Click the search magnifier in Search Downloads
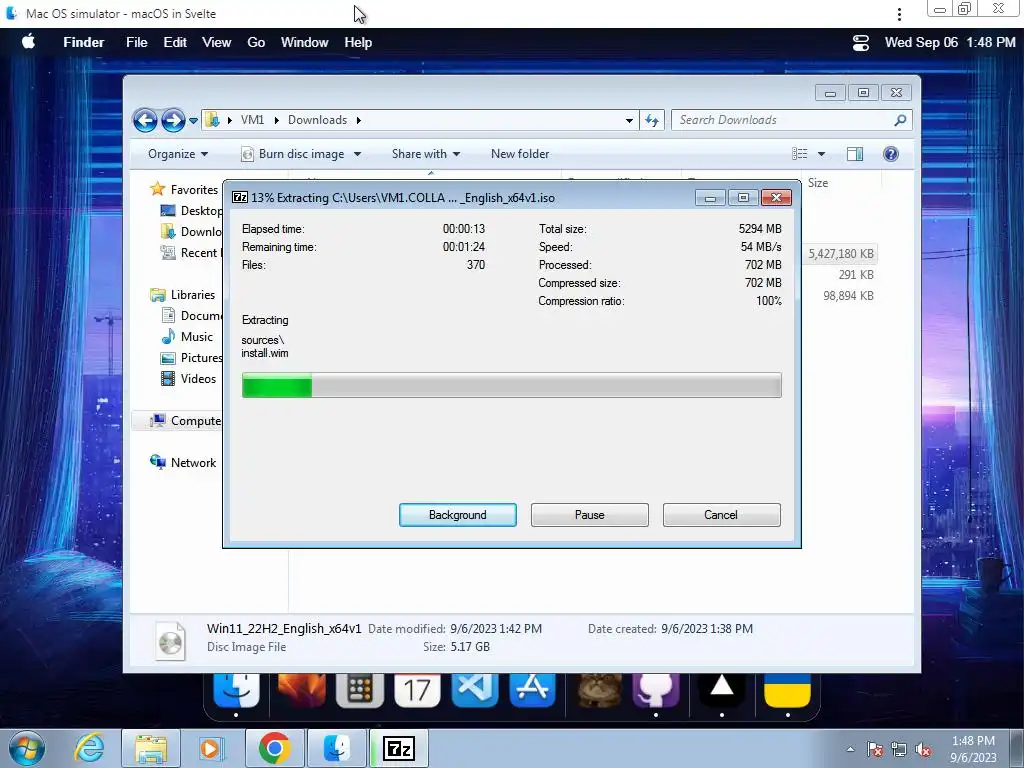Screen dimensions: 1024x768 pos(900,120)
